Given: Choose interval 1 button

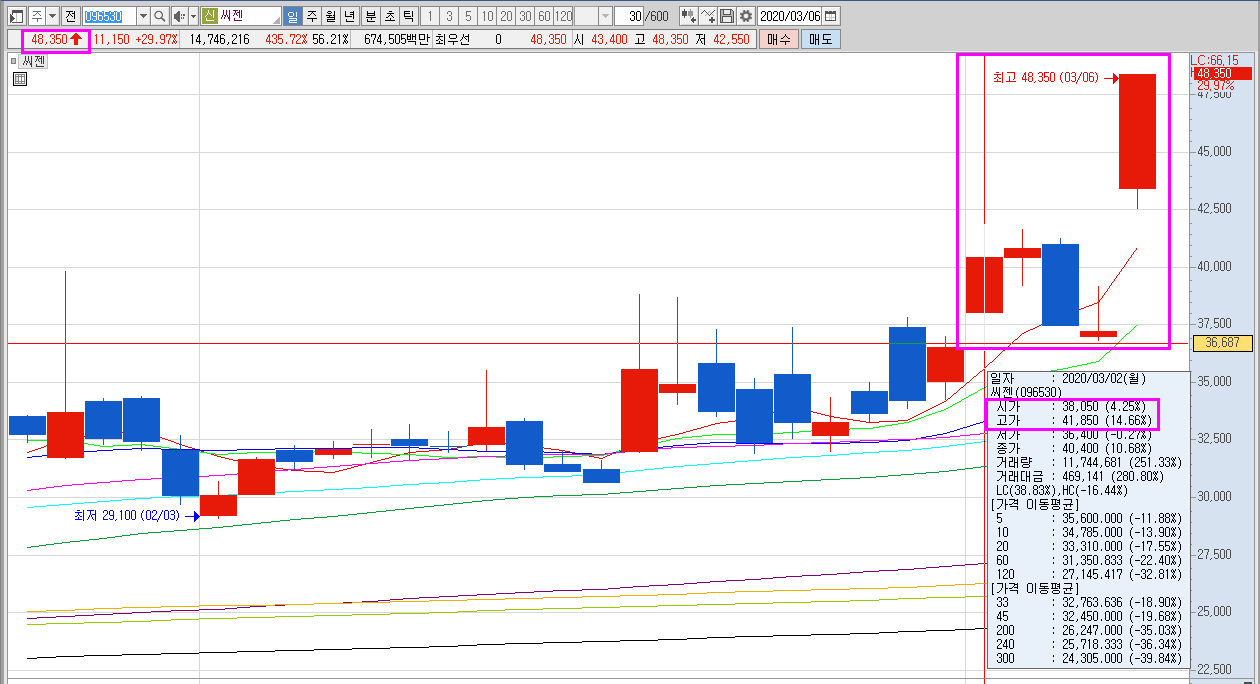Looking at the screenshot, I should coord(430,16).
